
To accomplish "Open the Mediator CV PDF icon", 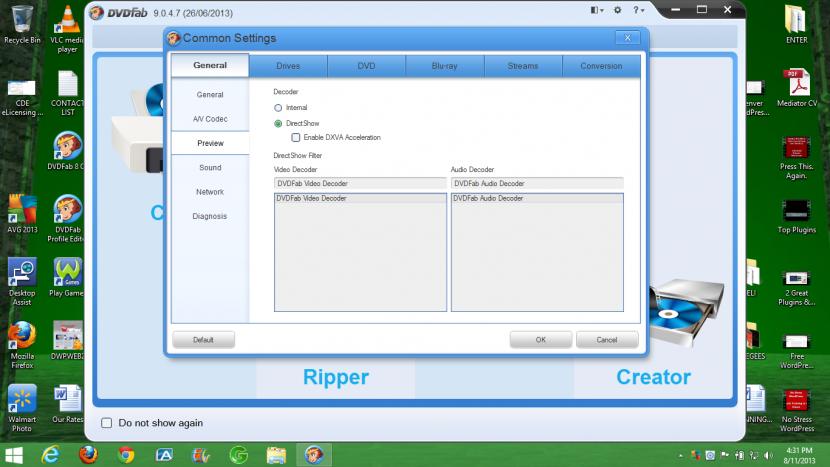I will [x=797, y=88].
